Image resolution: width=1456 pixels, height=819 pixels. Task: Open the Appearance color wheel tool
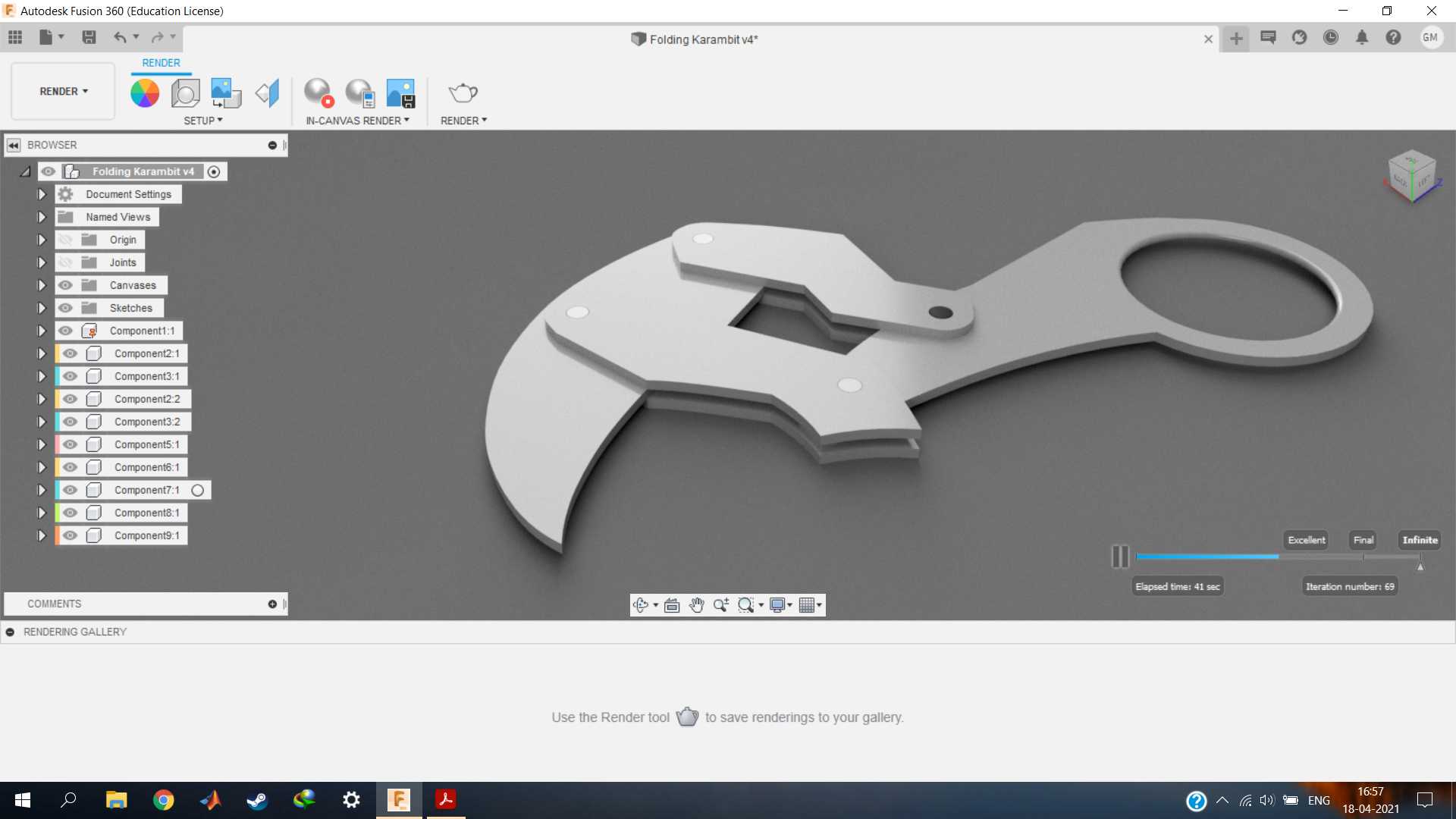click(x=145, y=93)
